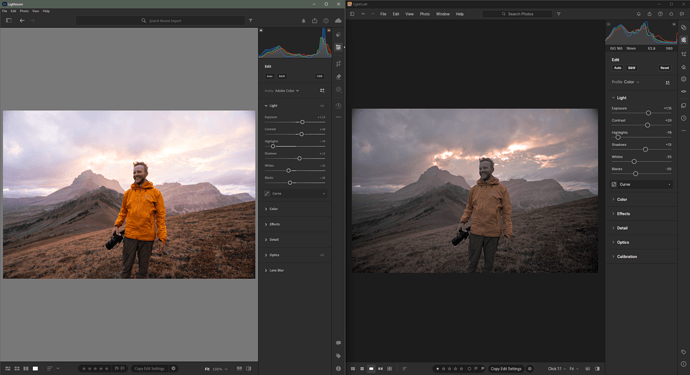This screenshot has width=690, height=375.
Task: Select the healing eraser tool in Lightroom window
Action: point(338,77)
